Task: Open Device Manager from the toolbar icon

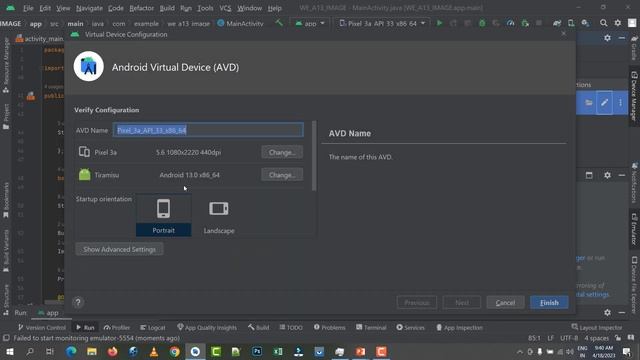Action: coord(571,23)
